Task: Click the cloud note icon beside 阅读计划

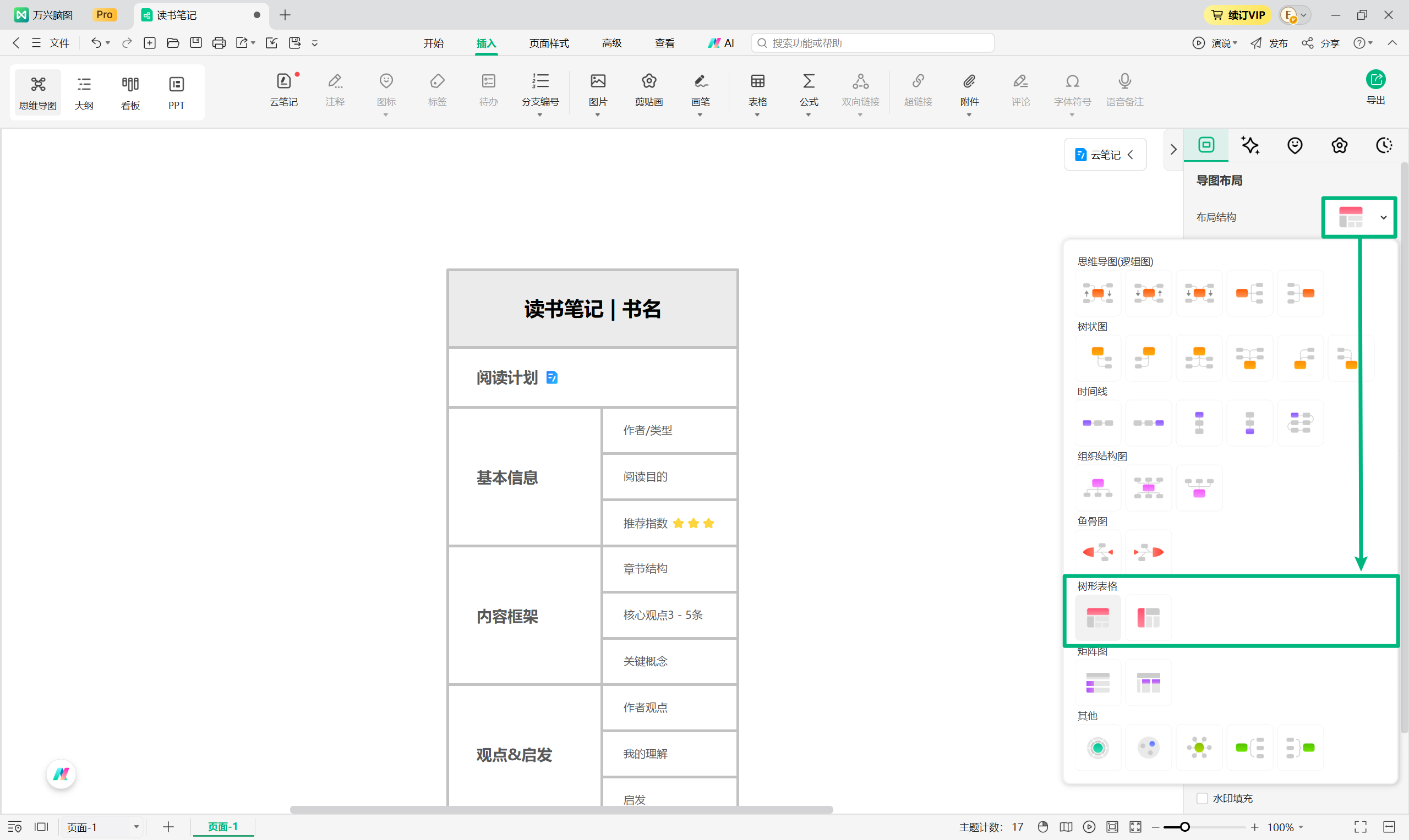Action: (x=551, y=377)
